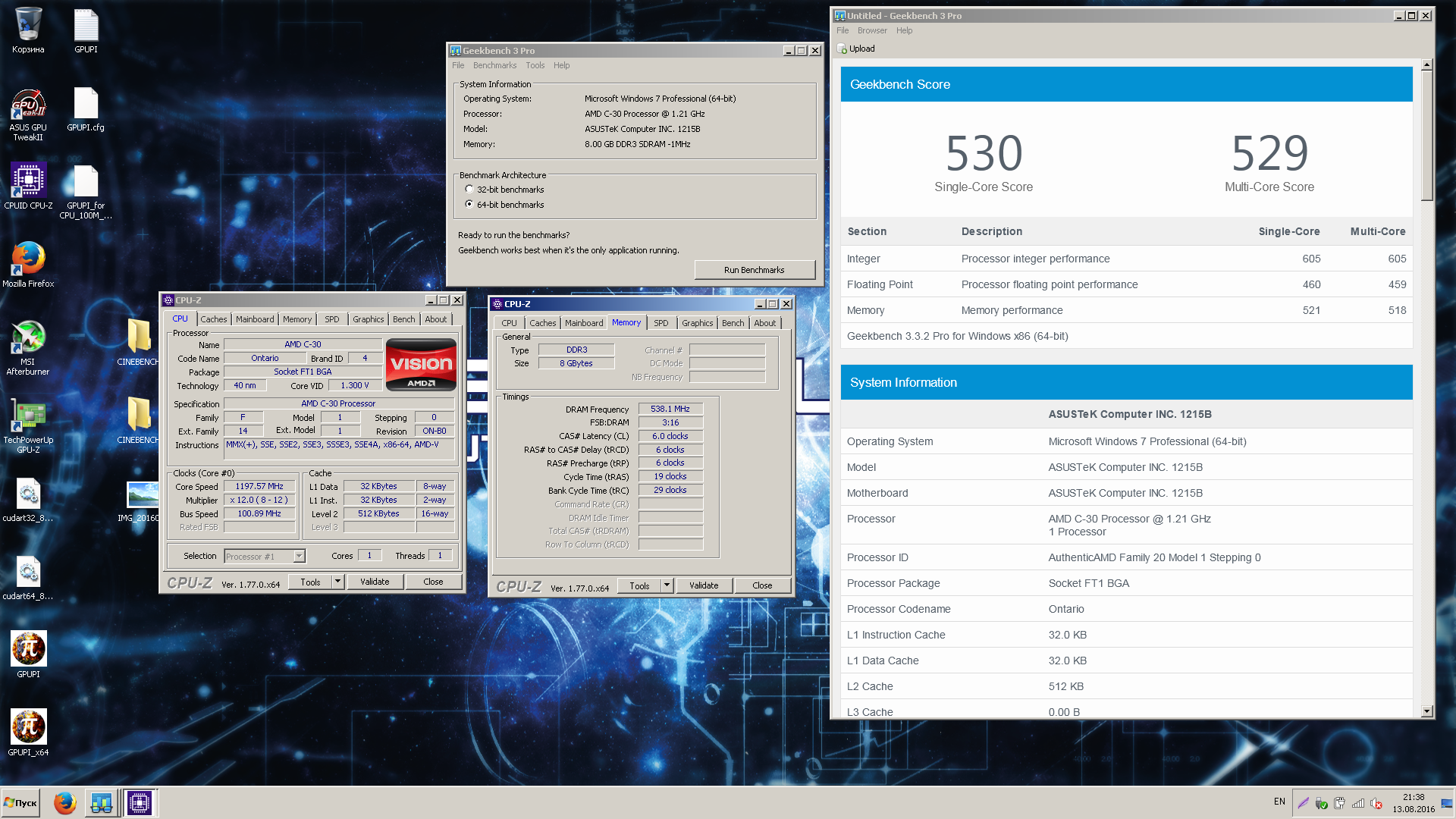Launch Mozilla Firefox from the desktop
1456x819 pixels.
tap(28, 265)
